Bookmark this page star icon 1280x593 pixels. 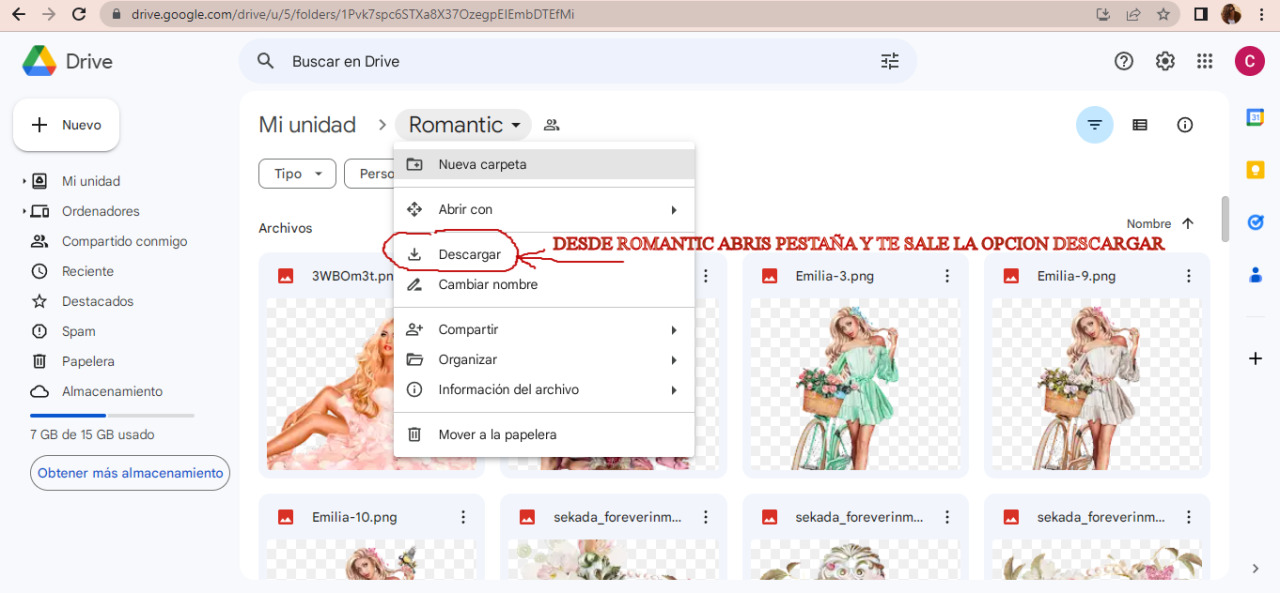(x=1163, y=15)
